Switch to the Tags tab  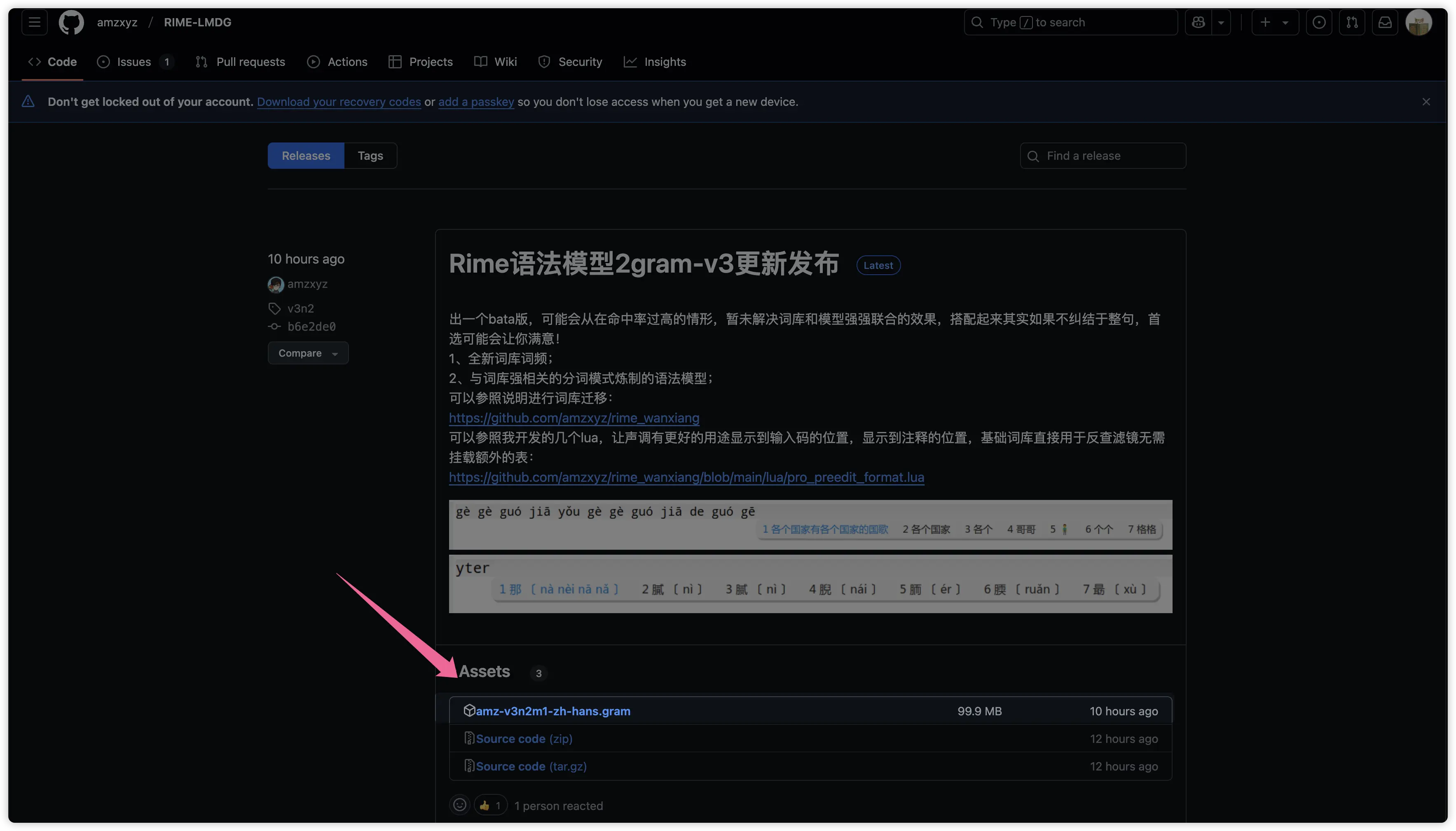click(370, 155)
